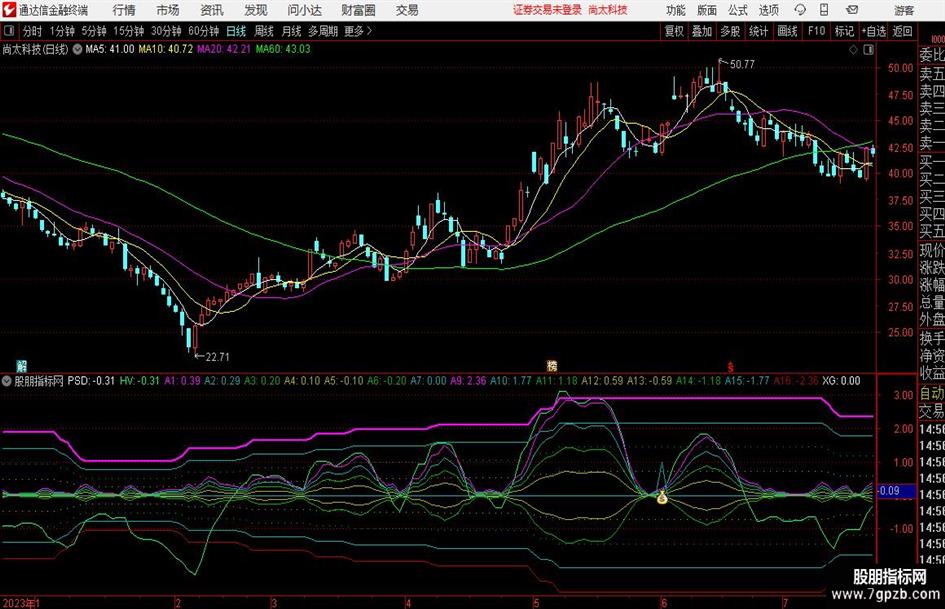
Task: Open the customer service headset icon
Action: (800, 10)
